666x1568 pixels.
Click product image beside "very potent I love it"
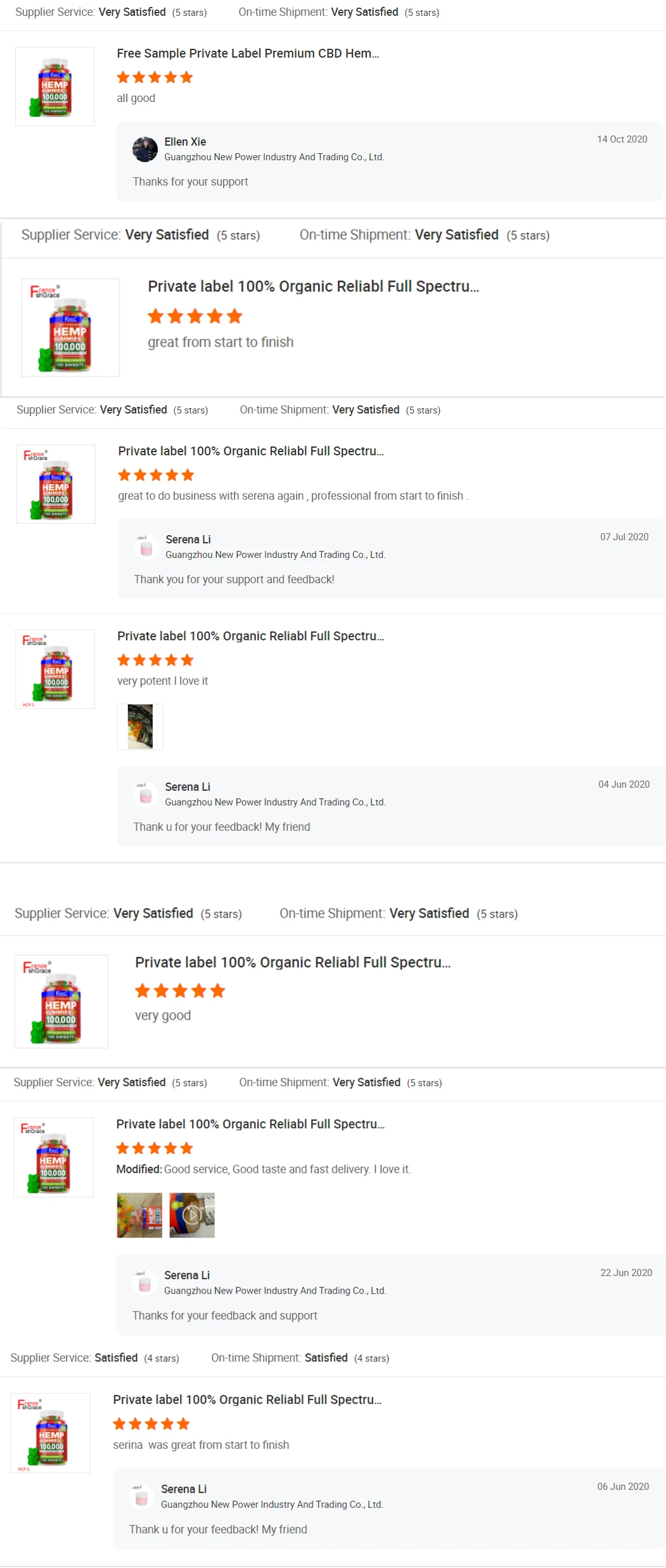click(x=55, y=669)
